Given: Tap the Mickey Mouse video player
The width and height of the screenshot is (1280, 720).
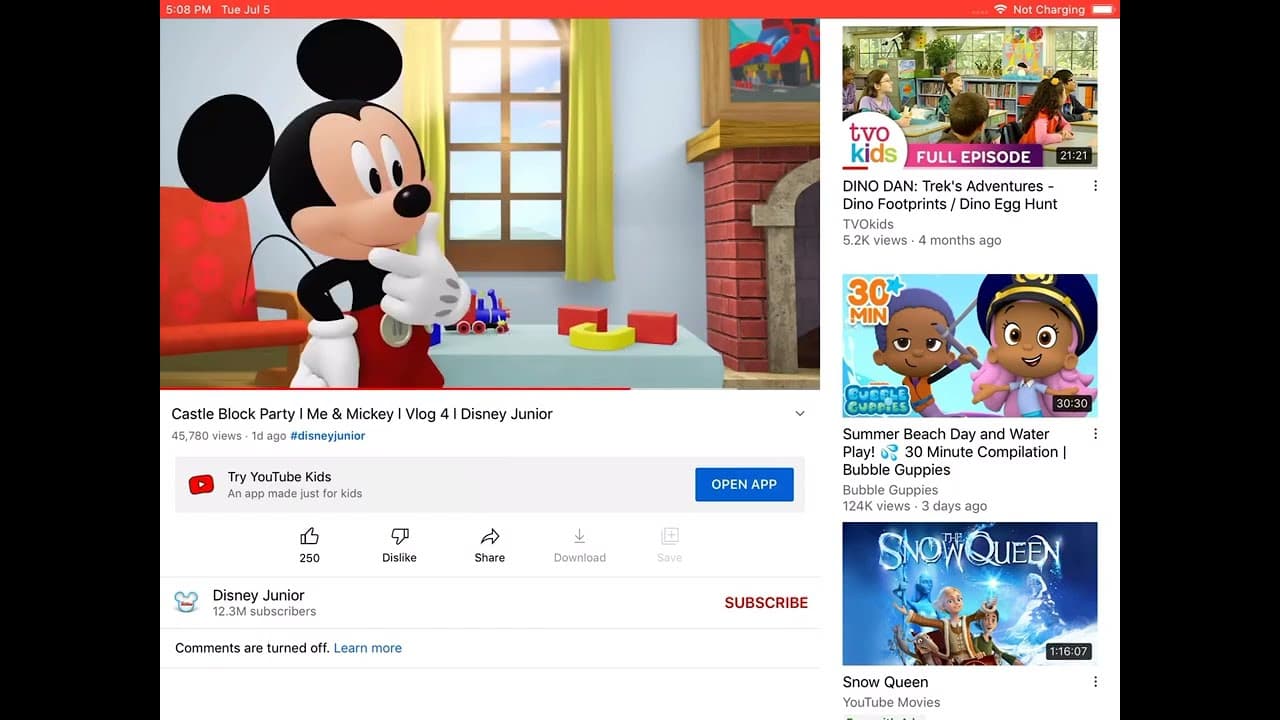Looking at the screenshot, I should [490, 203].
